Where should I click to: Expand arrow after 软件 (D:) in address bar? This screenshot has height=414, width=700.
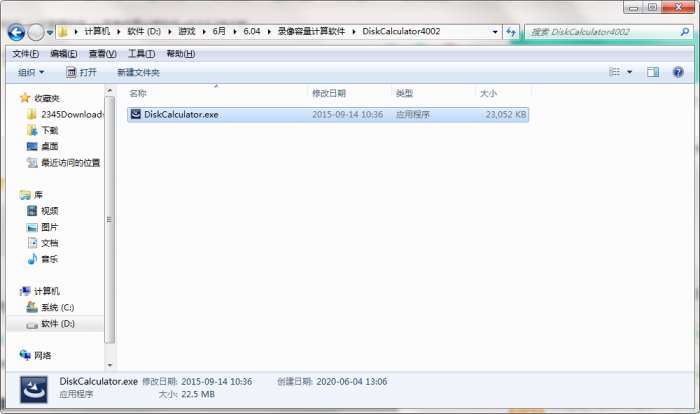click(170, 32)
